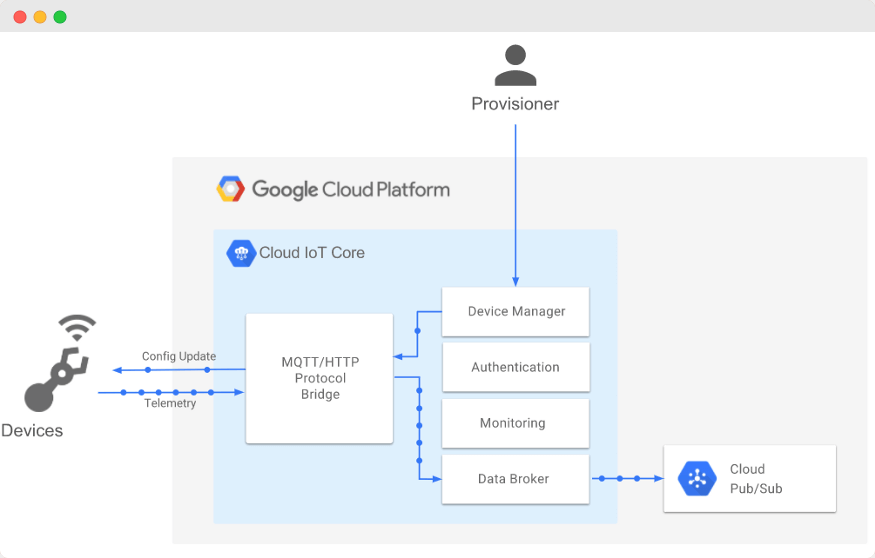Image resolution: width=875 pixels, height=558 pixels.
Task: Select the MQTT/HTTP Protocol Bridge box
Action: click(x=320, y=378)
